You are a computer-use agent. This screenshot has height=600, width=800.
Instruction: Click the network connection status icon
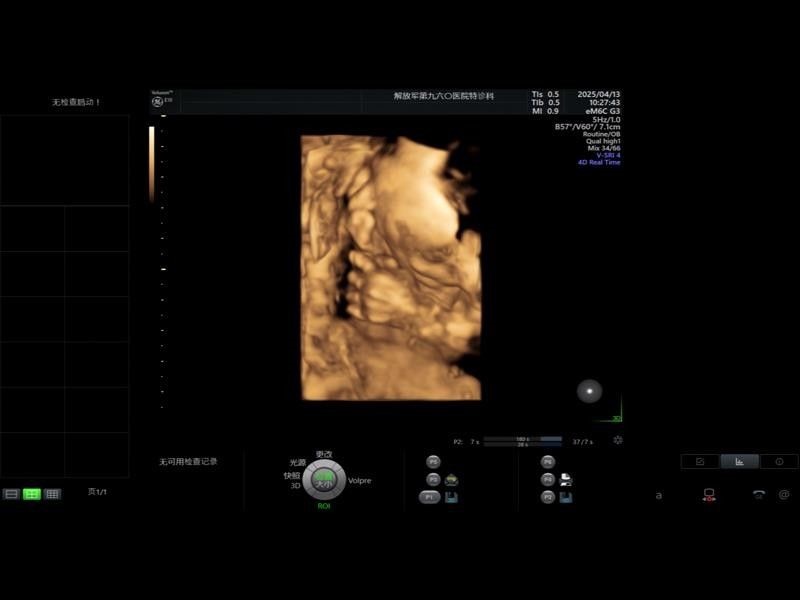[709, 495]
